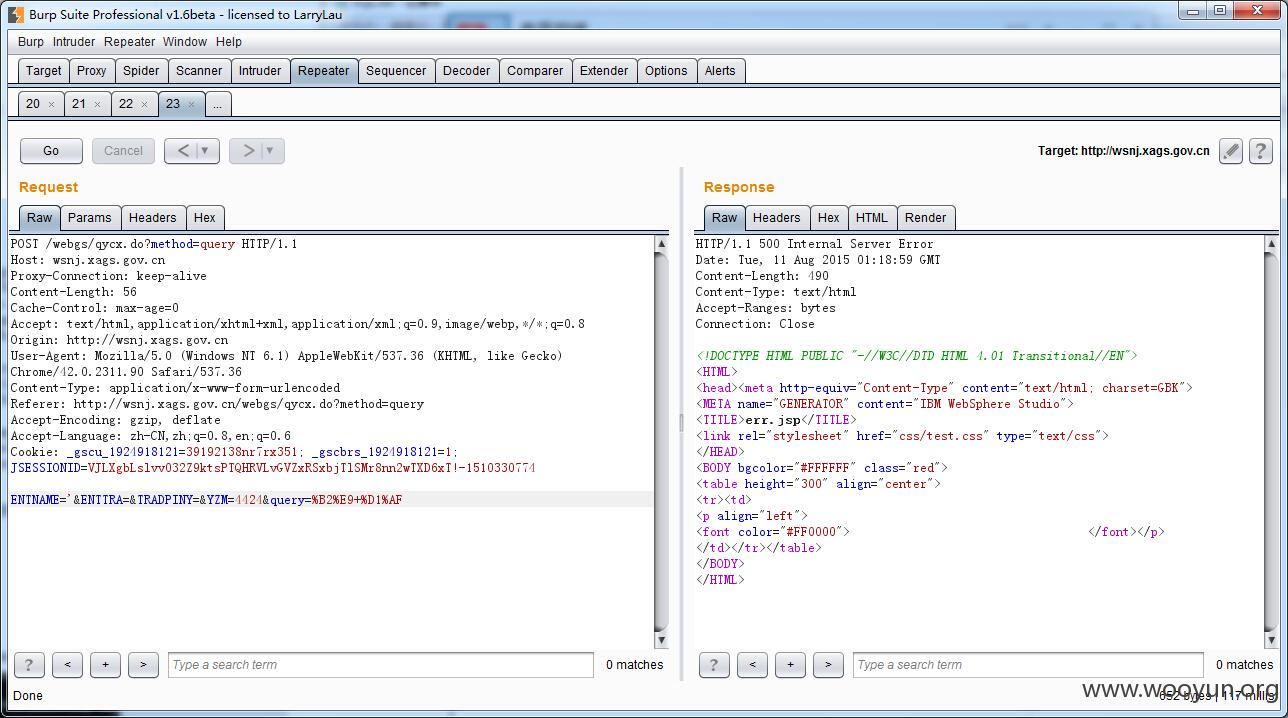The image size is (1288, 718).
Task: Open new Repeater tab with ellipsis
Action: (x=217, y=104)
